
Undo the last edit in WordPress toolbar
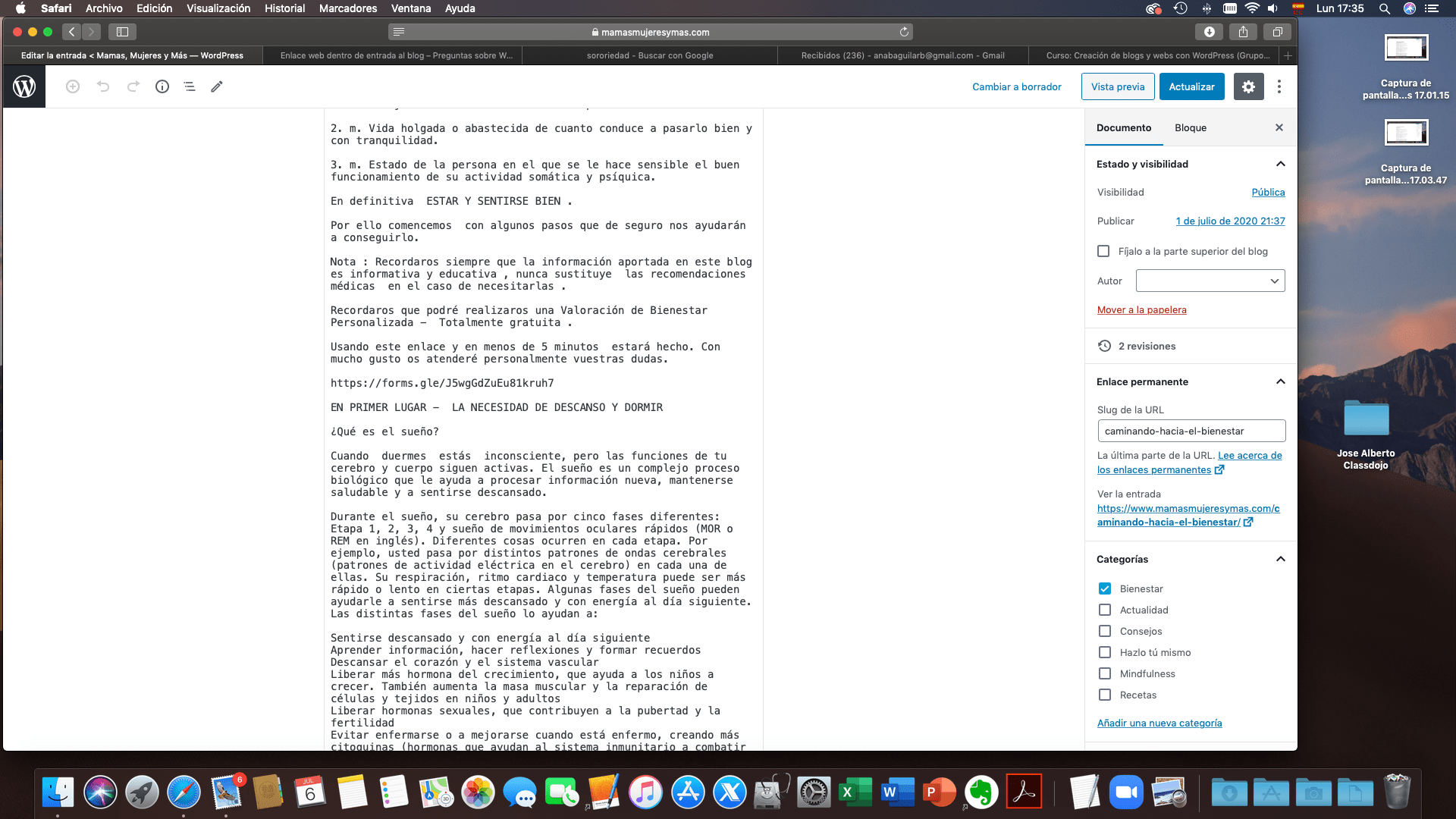click(x=103, y=86)
